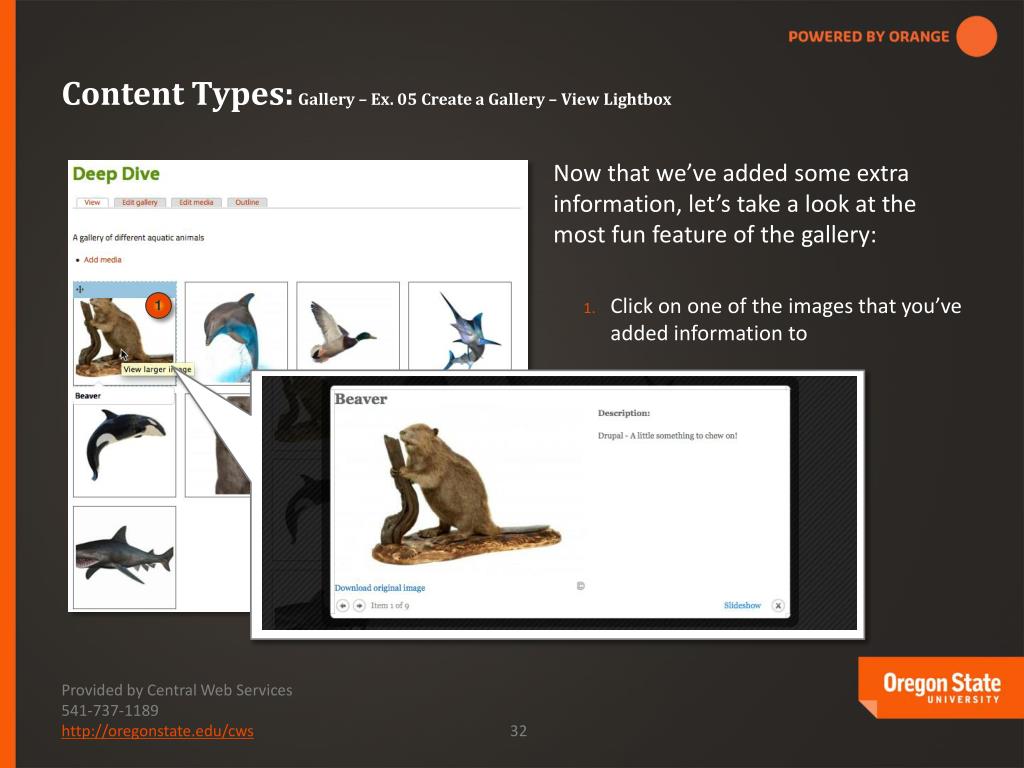This screenshot has width=1024, height=768.
Task: Select the orca whale thumbnail
Action: click(x=124, y=445)
